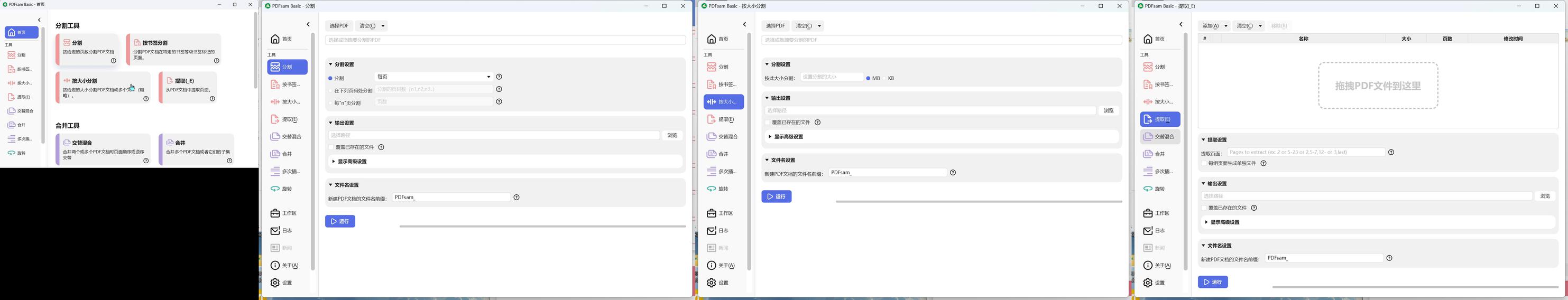
Task: Click help icon beside 每页 dropdown
Action: click(499, 77)
